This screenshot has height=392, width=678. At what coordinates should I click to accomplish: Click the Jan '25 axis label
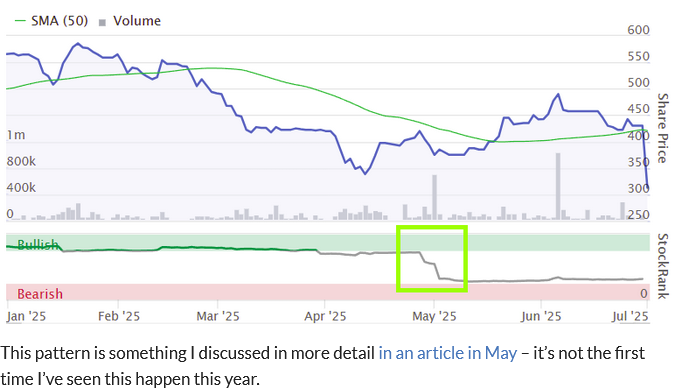[26, 316]
